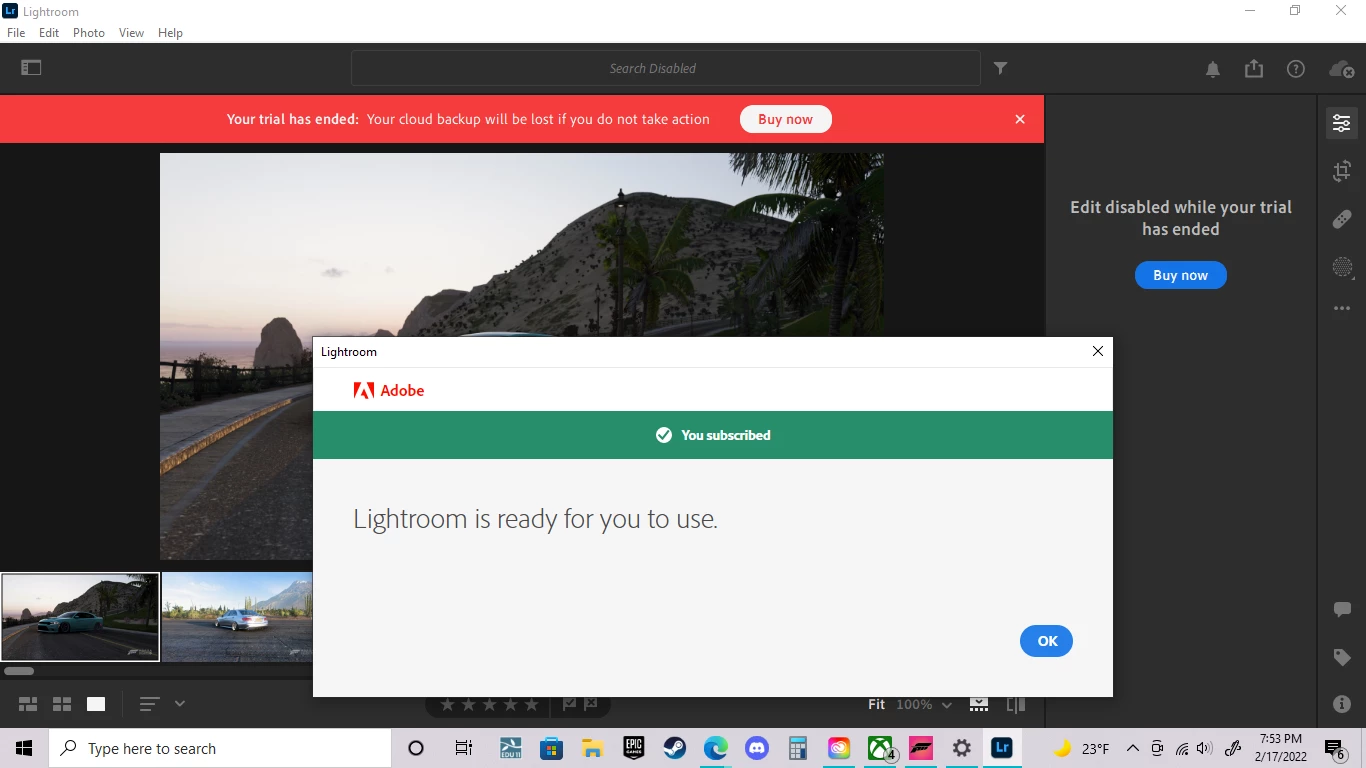1366x768 pixels.
Task: Open Microsoft Edge from the taskbar
Action: tap(716, 748)
